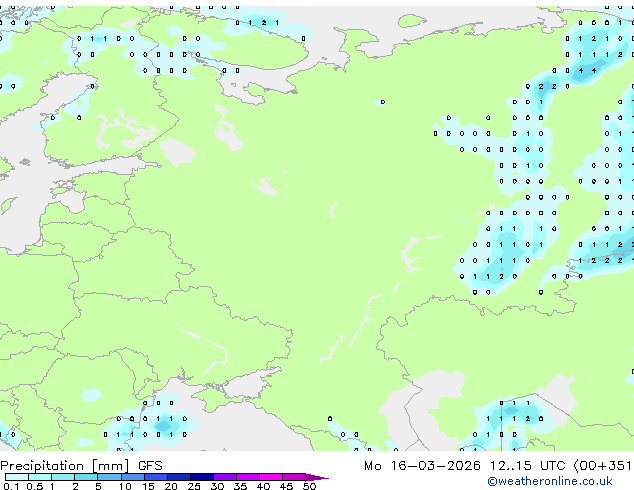Click the '12..15 UTC' time text

pyautogui.click(x=527, y=466)
